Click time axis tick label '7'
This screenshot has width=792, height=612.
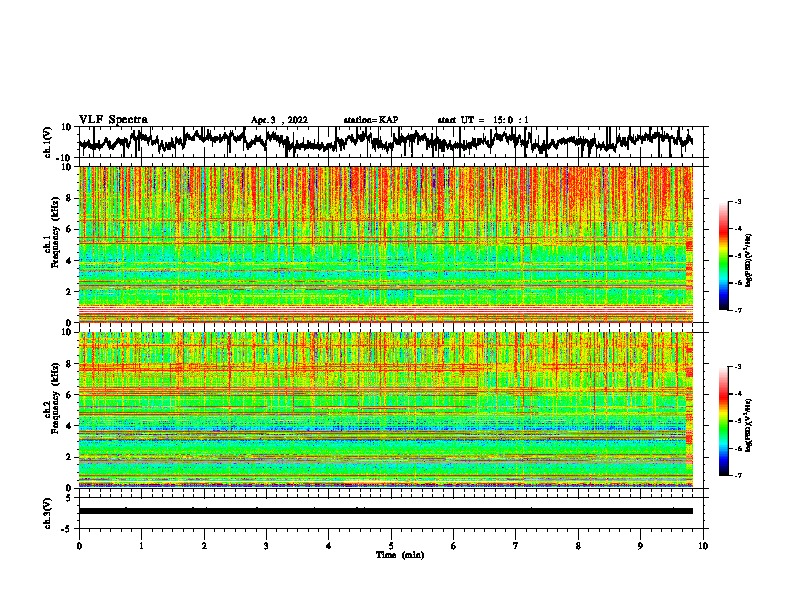[516, 546]
